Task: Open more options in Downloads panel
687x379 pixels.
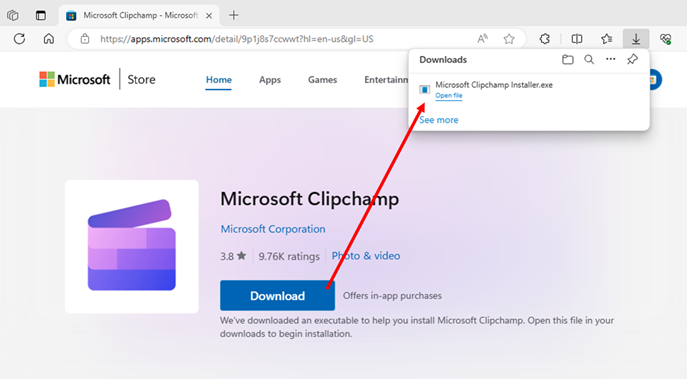Action: pyautogui.click(x=610, y=59)
